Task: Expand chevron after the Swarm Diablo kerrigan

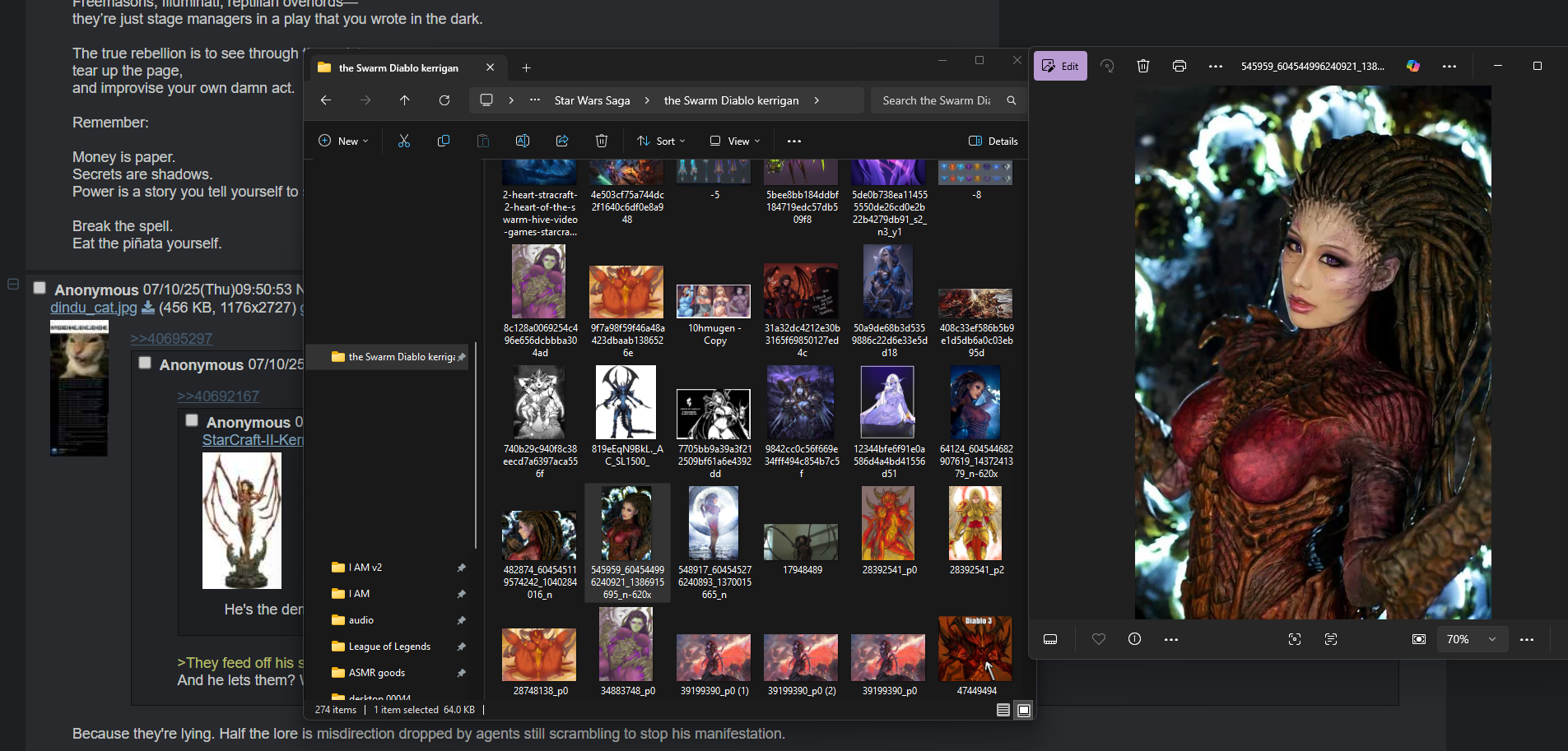Action: pyautogui.click(x=817, y=100)
